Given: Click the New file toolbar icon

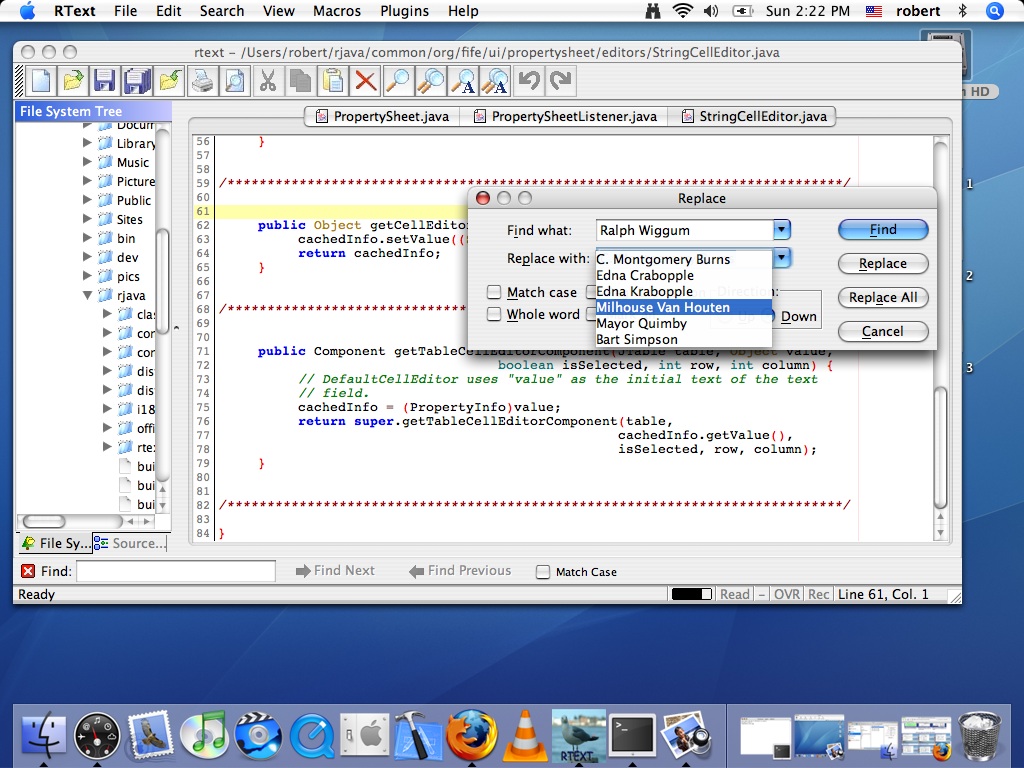Looking at the screenshot, I should point(40,81).
